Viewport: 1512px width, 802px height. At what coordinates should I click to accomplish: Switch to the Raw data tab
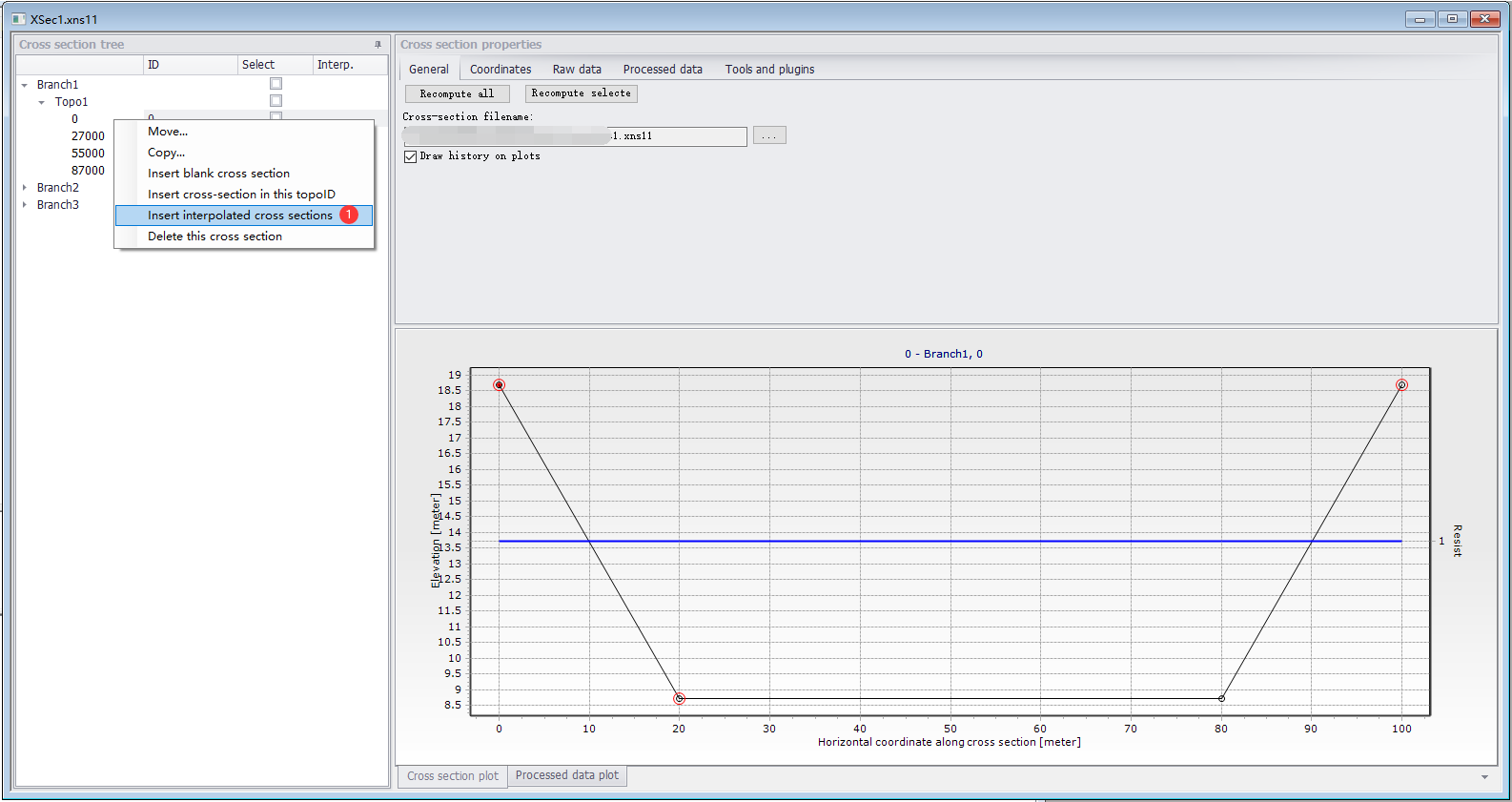tap(577, 69)
